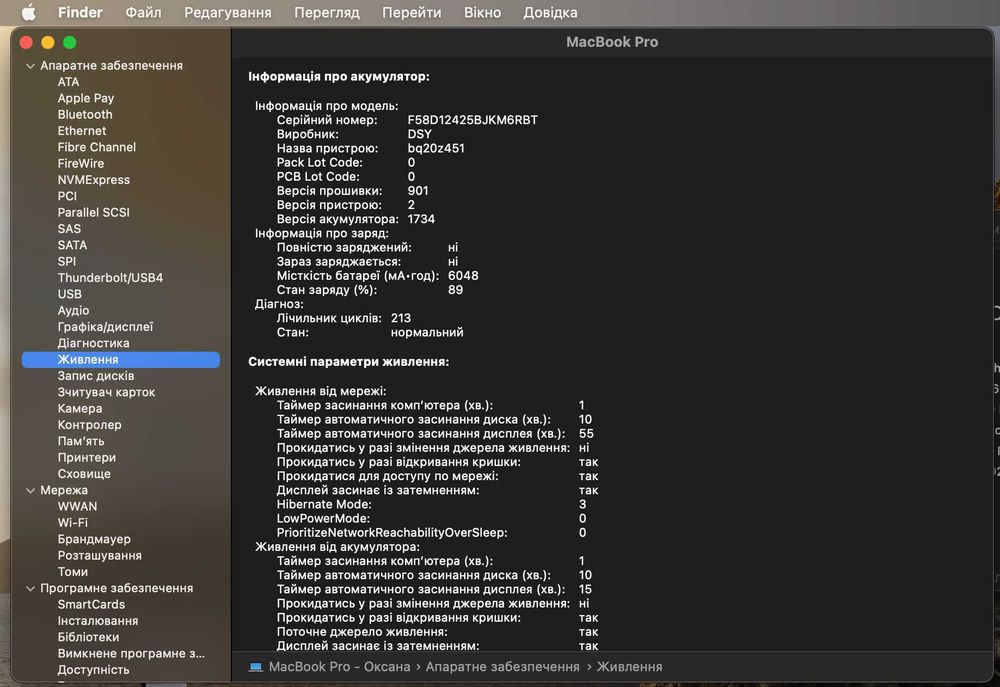Select SATA in the sidebar
Viewport: 1000px width, 687px height.
[x=72, y=245]
